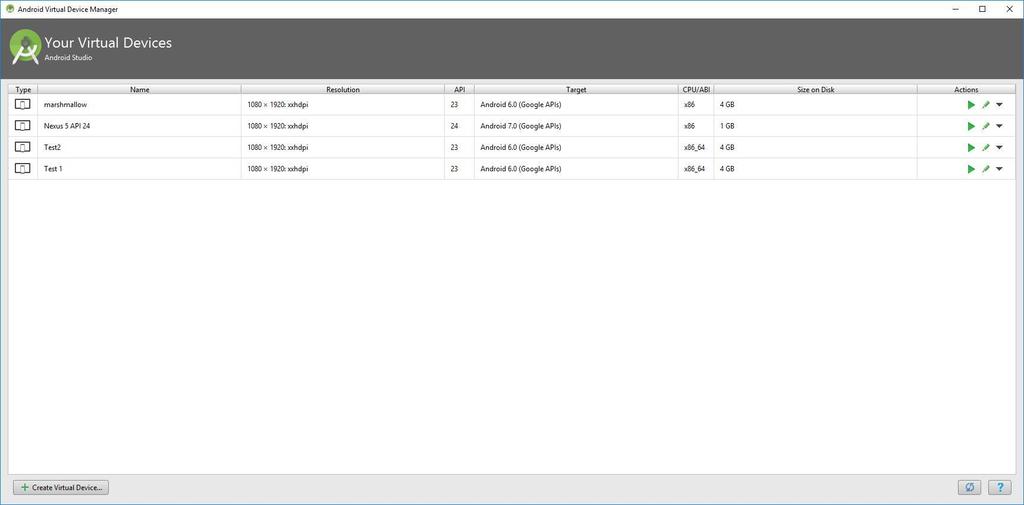Edit Nexus 5 API 24 with pencil icon

985,126
